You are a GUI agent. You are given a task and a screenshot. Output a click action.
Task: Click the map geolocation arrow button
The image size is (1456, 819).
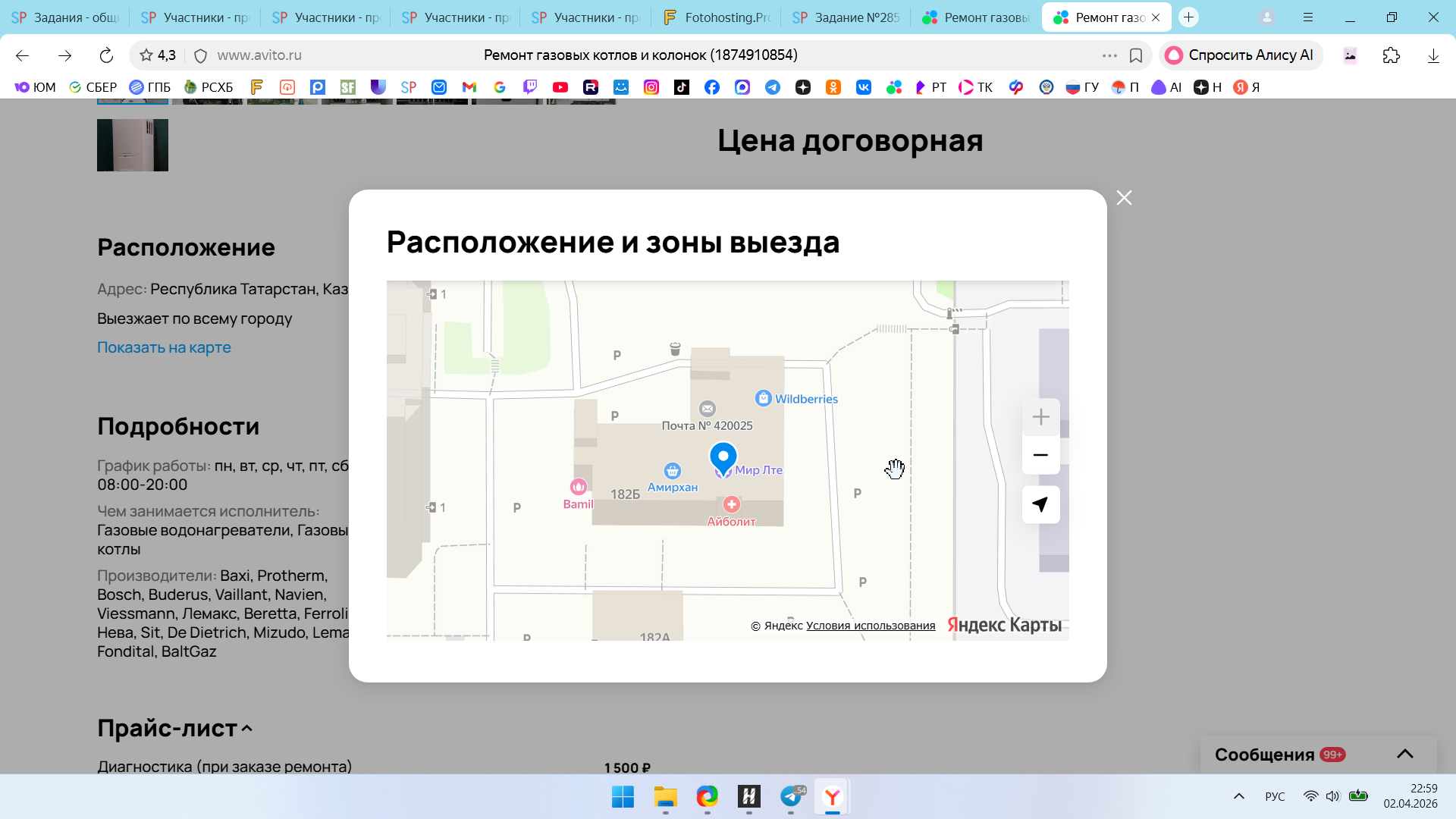pyautogui.click(x=1040, y=505)
